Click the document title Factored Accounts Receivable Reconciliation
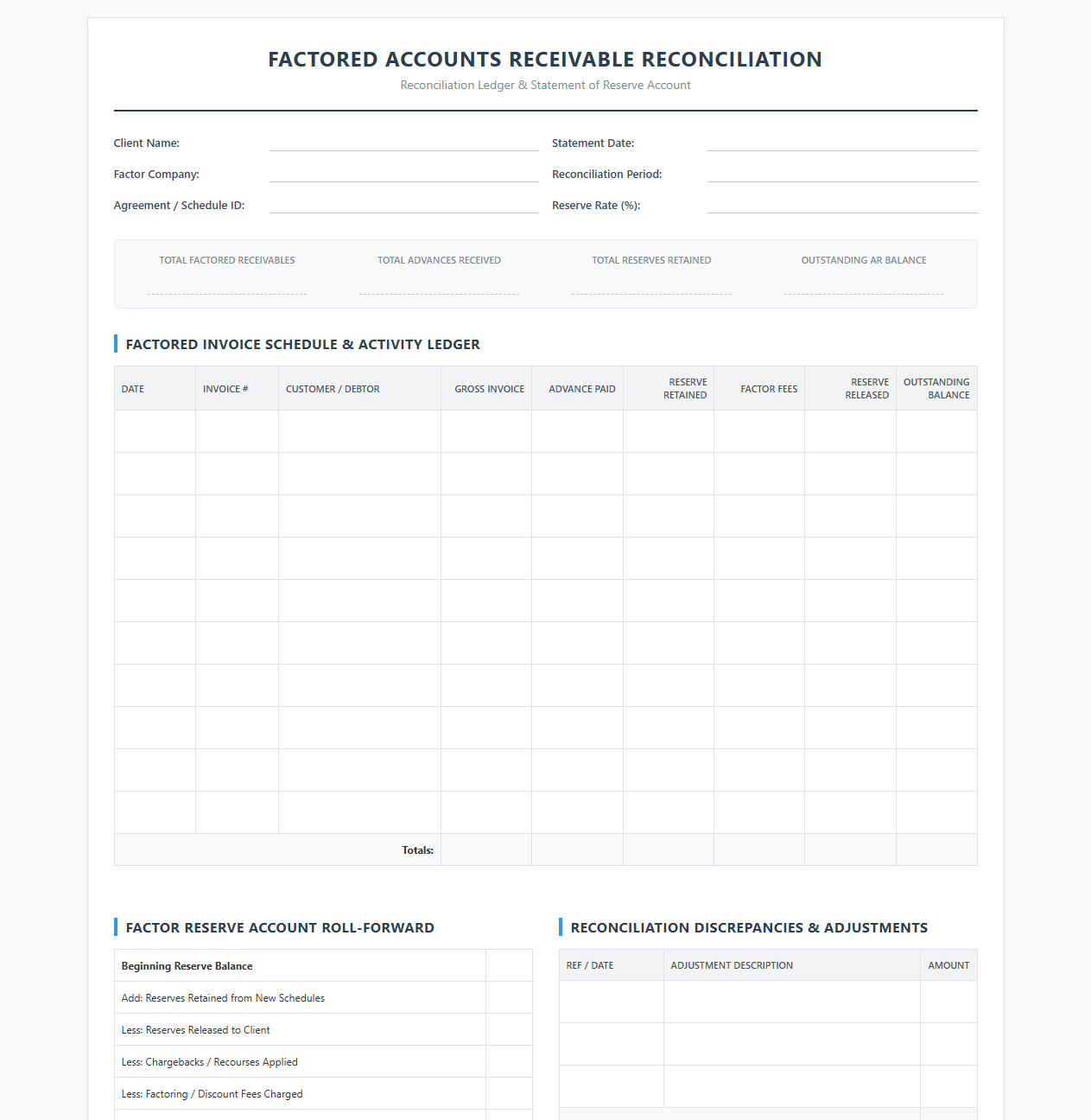The image size is (1091, 1120). pos(545,60)
